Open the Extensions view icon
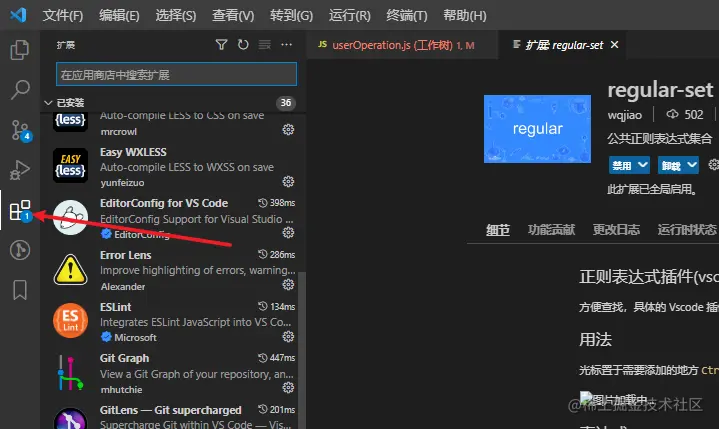719x429 pixels. 21,211
